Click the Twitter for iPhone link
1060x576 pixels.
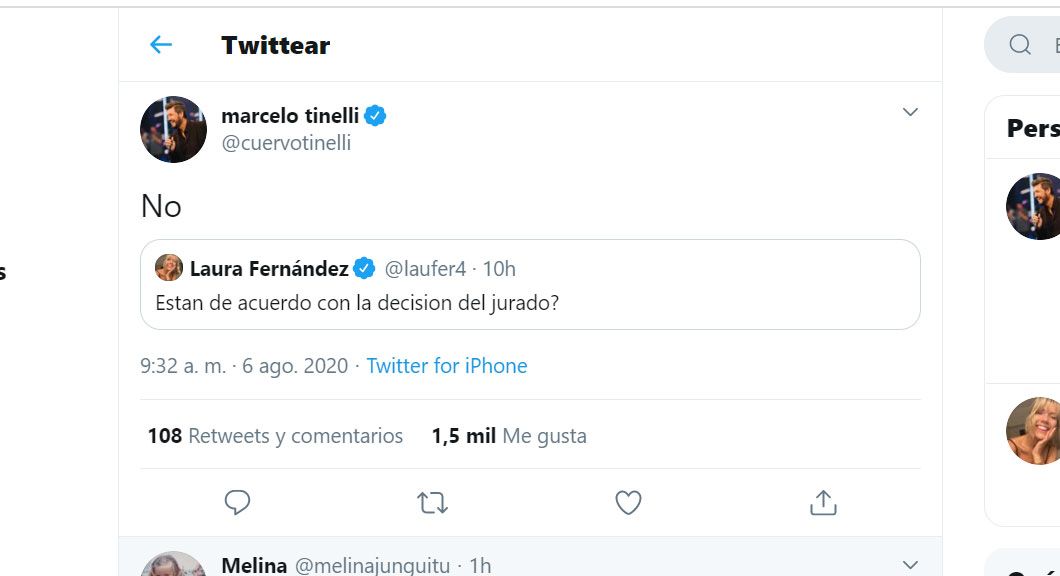click(x=446, y=366)
